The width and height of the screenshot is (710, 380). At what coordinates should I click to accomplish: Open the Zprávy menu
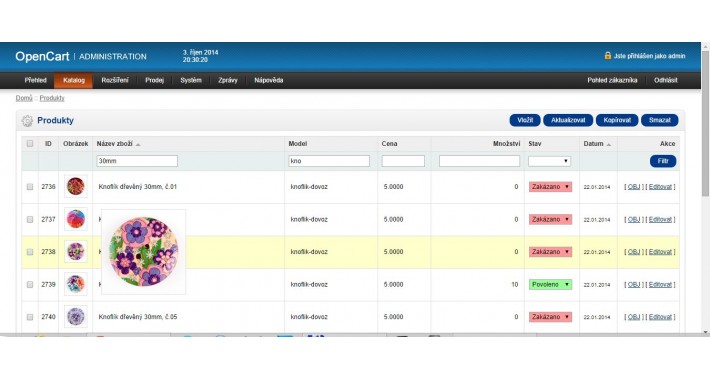tap(228, 80)
